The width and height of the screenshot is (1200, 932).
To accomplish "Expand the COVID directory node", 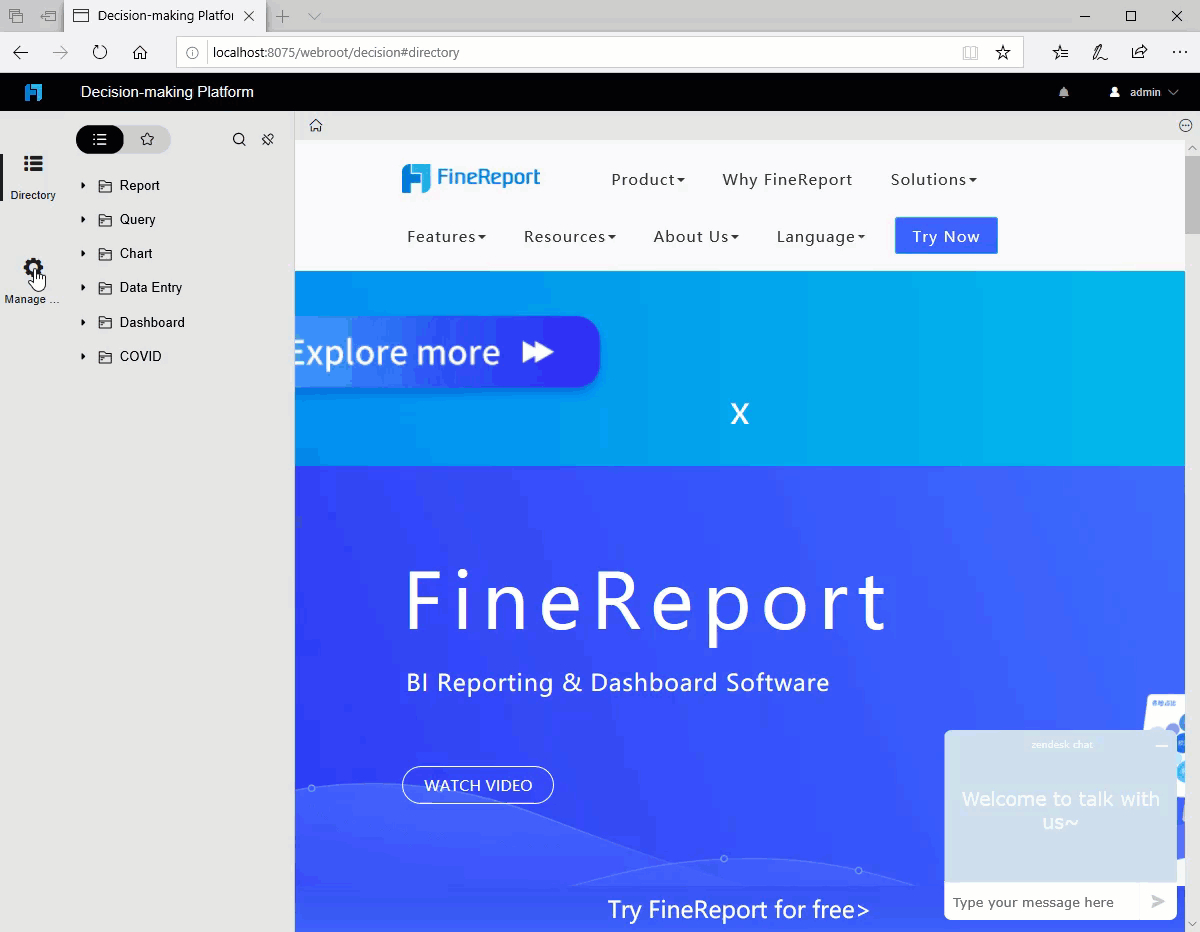I will tap(83, 356).
